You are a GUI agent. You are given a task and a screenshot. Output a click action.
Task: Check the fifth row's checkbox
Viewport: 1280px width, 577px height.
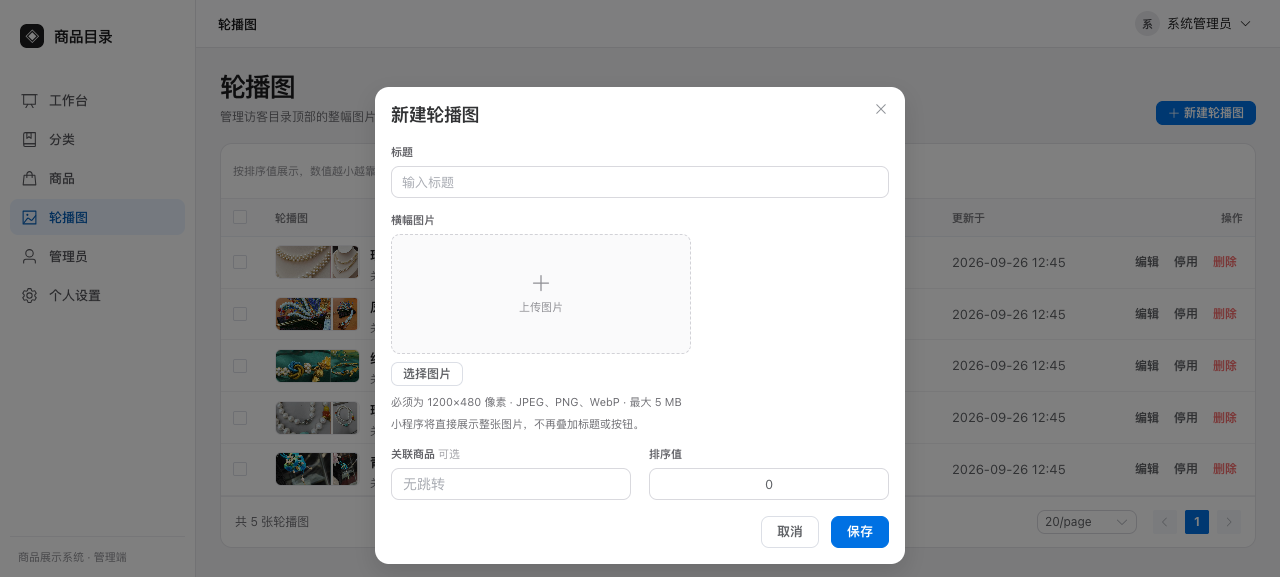point(240,468)
